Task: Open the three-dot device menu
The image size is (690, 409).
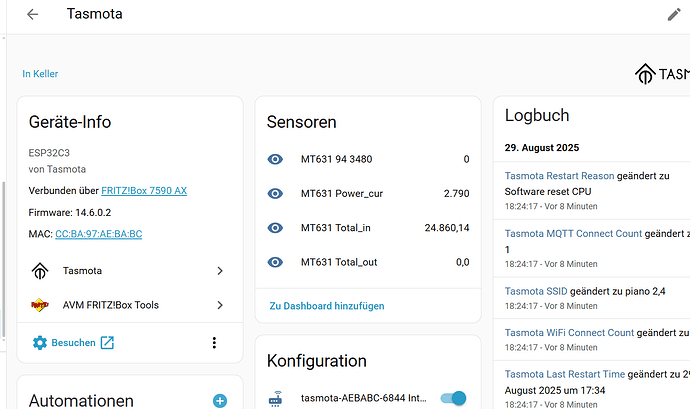Action: click(x=214, y=343)
